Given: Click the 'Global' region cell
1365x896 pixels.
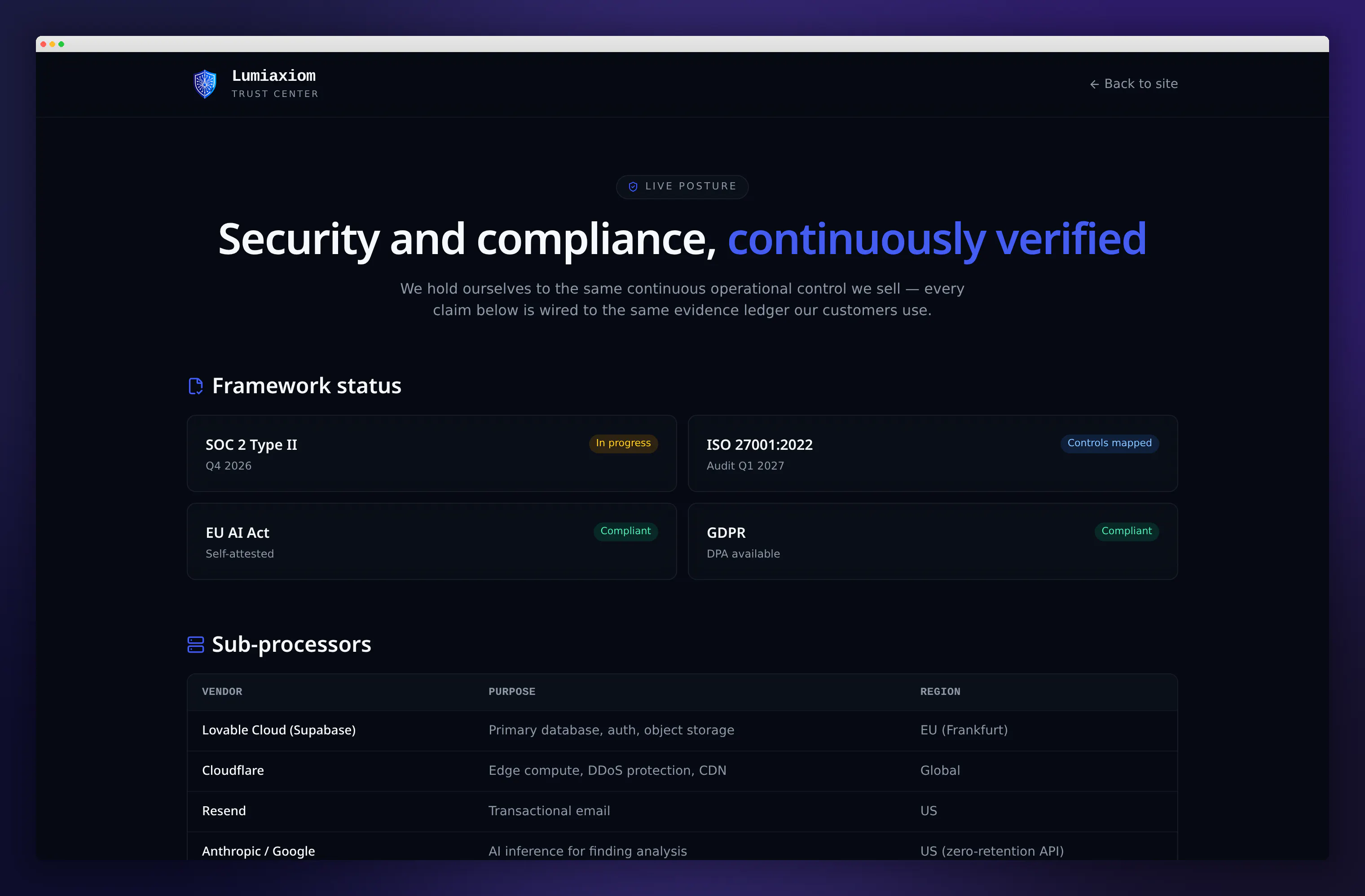Looking at the screenshot, I should (940, 770).
